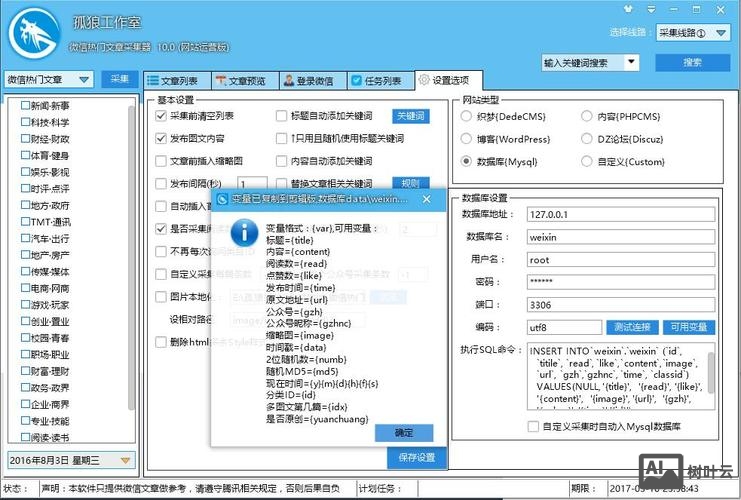Click the 编码 field showing utf8

click(x=564, y=327)
